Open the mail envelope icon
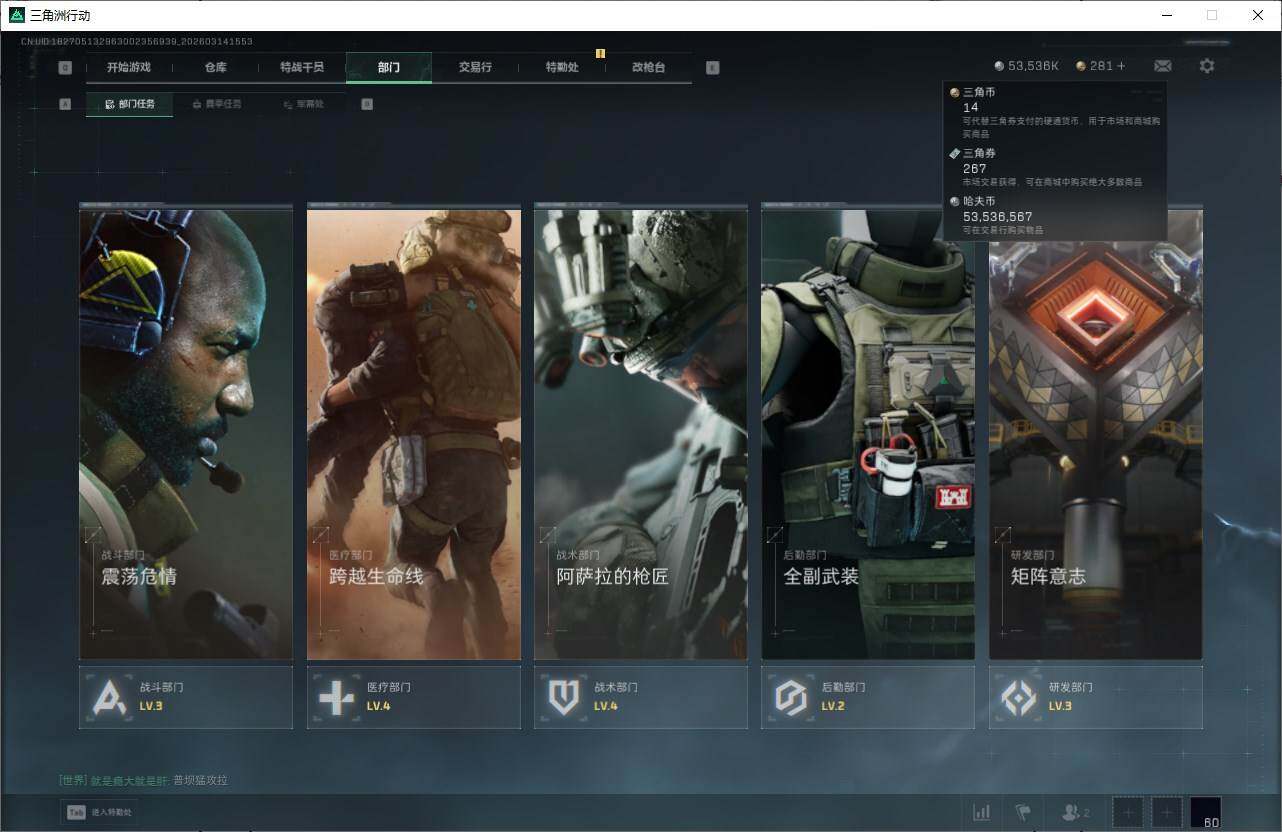Viewport: 1282px width, 832px height. [1162, 66]
